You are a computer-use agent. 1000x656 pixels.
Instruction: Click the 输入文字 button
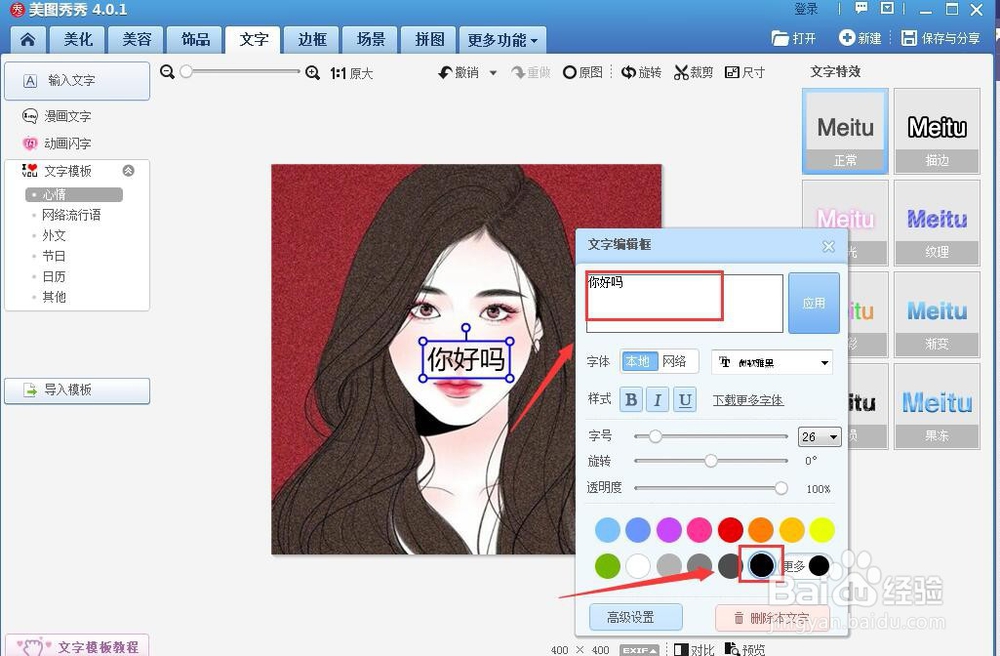77,81
